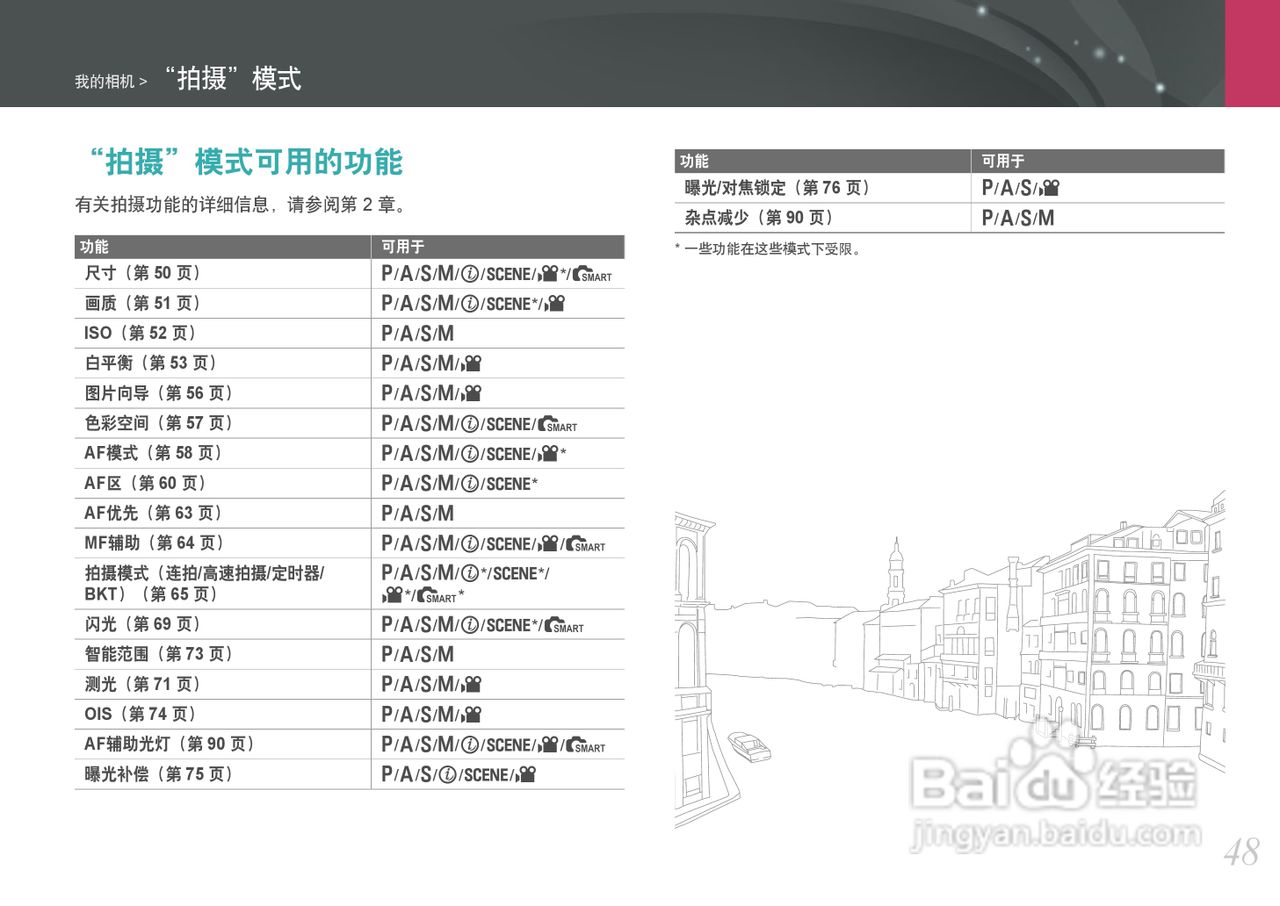This screenshot has height=906, width=1280.
Task: Click the P/A/S/M modes in the ISO row
Action: (418, 334)
